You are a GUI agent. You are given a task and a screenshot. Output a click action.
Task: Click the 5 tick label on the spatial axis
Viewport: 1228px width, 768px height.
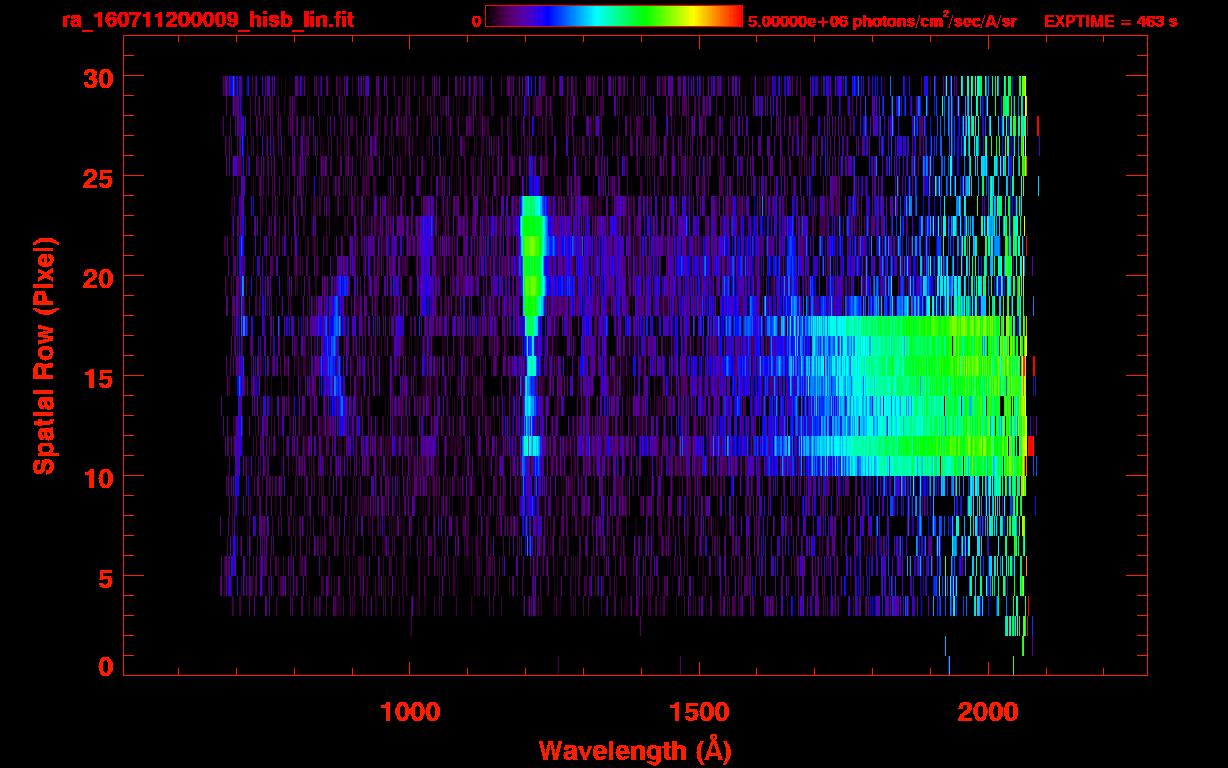click(x=103, y=577)
